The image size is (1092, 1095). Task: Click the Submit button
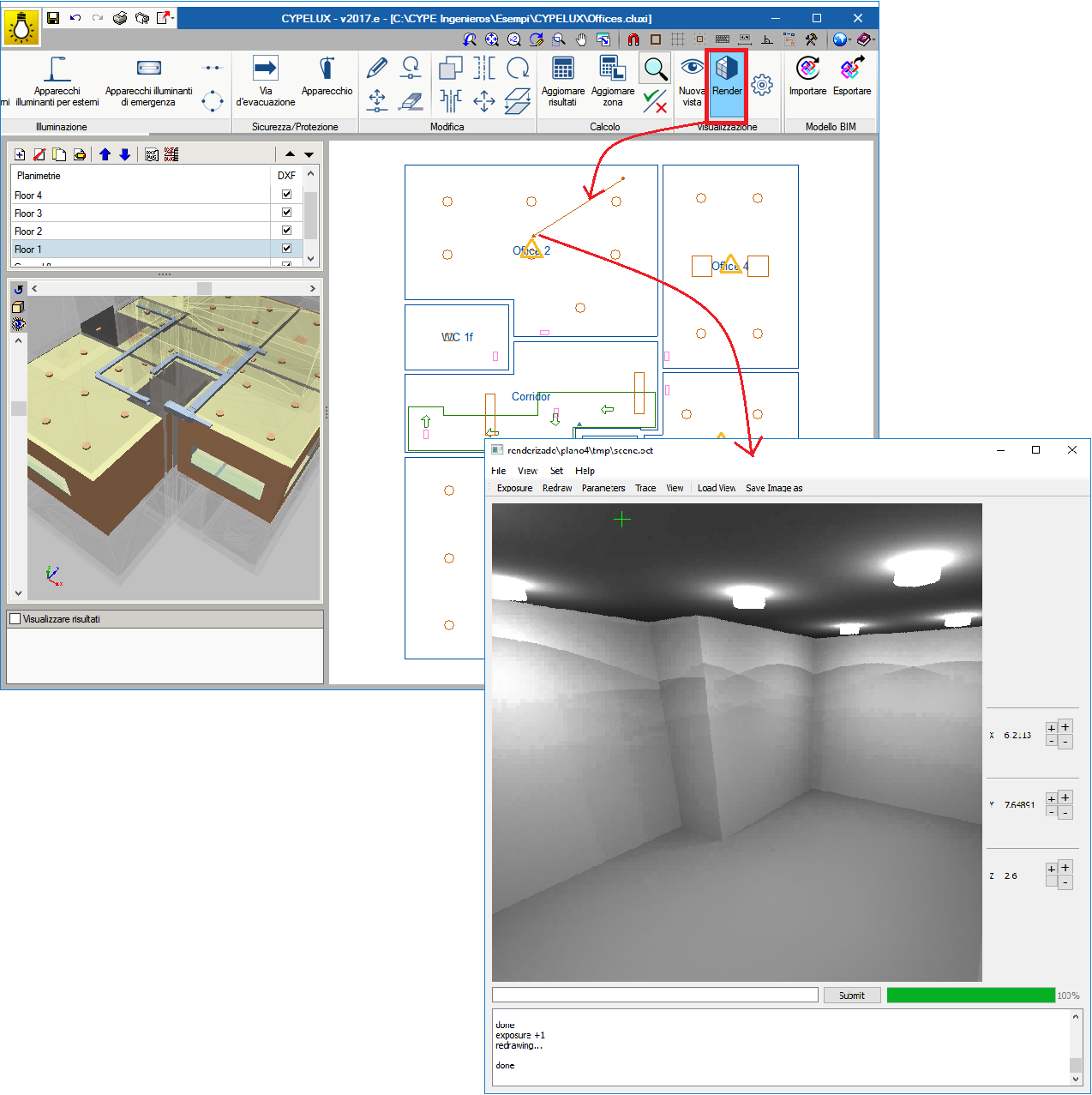click(852, 996)
